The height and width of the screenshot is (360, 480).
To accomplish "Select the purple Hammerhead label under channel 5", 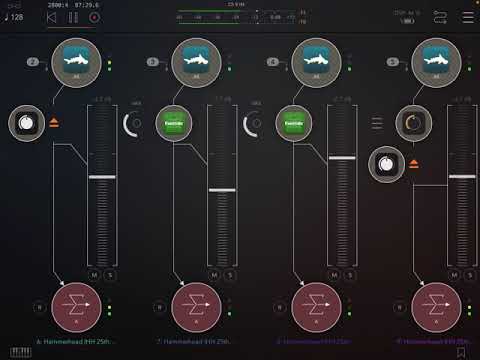I will [x=434, y=341].
